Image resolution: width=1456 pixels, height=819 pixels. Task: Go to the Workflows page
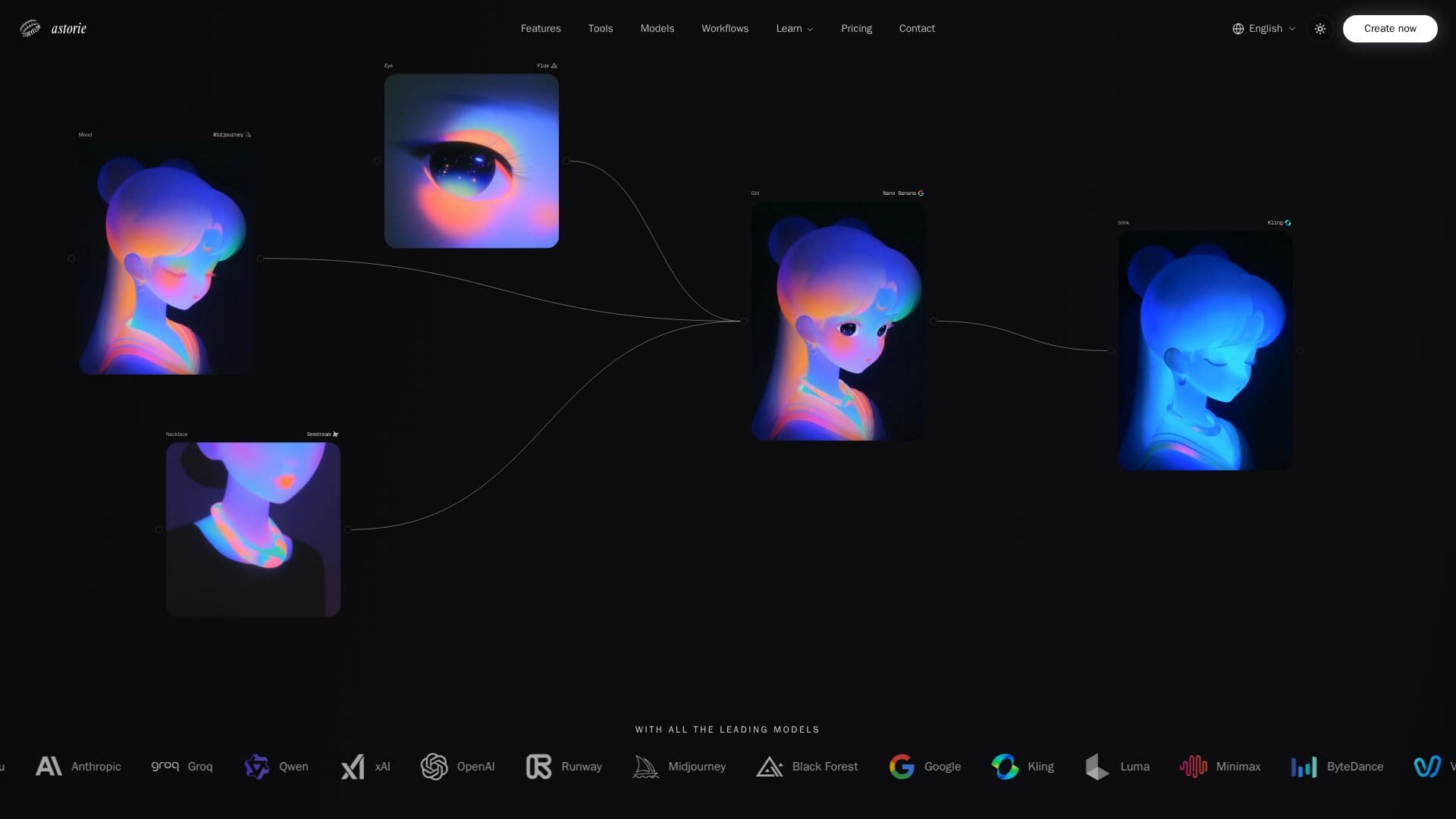(x=725, y=29)
